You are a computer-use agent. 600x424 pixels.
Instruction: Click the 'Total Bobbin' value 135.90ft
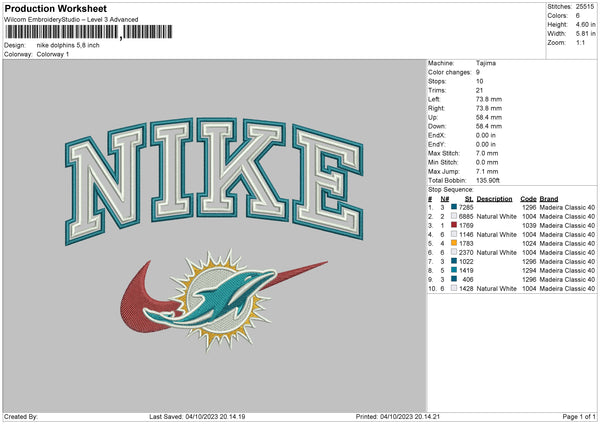[x=488, y=180]
